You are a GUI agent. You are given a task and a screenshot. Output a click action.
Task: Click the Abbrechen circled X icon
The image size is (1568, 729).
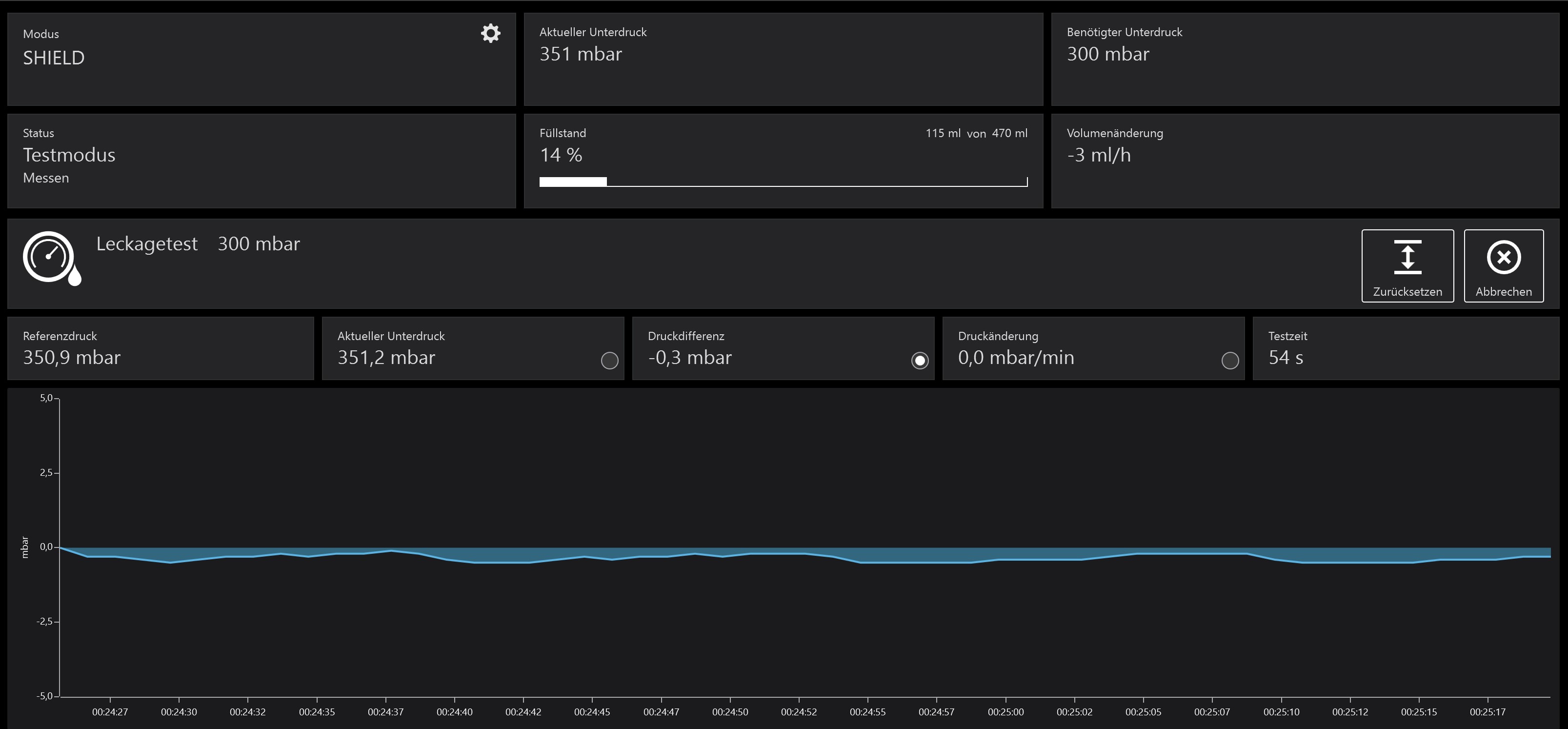(x=1504, y=257)
